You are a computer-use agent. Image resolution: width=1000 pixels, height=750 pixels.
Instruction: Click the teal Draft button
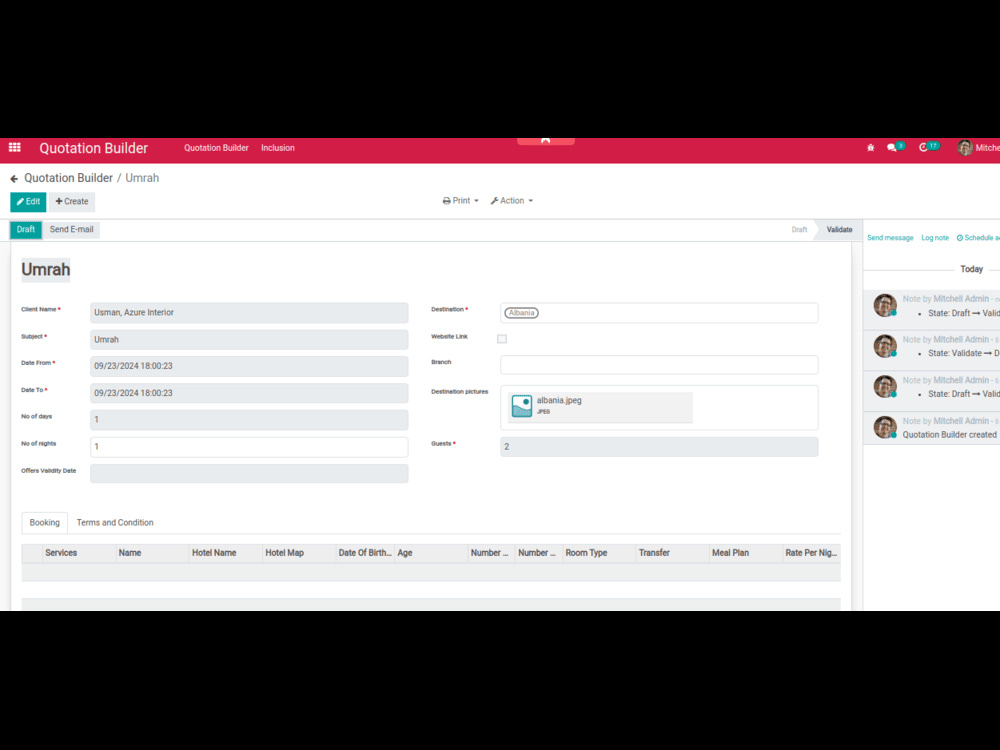click(26, 230)
